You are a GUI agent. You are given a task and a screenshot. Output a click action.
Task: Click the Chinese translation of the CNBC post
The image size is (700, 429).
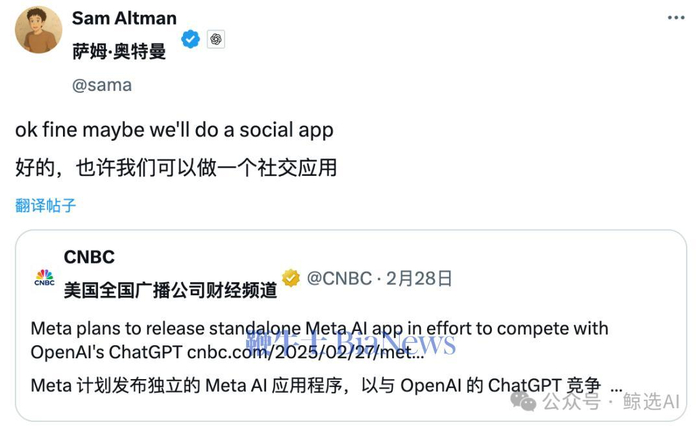point(316,386)
